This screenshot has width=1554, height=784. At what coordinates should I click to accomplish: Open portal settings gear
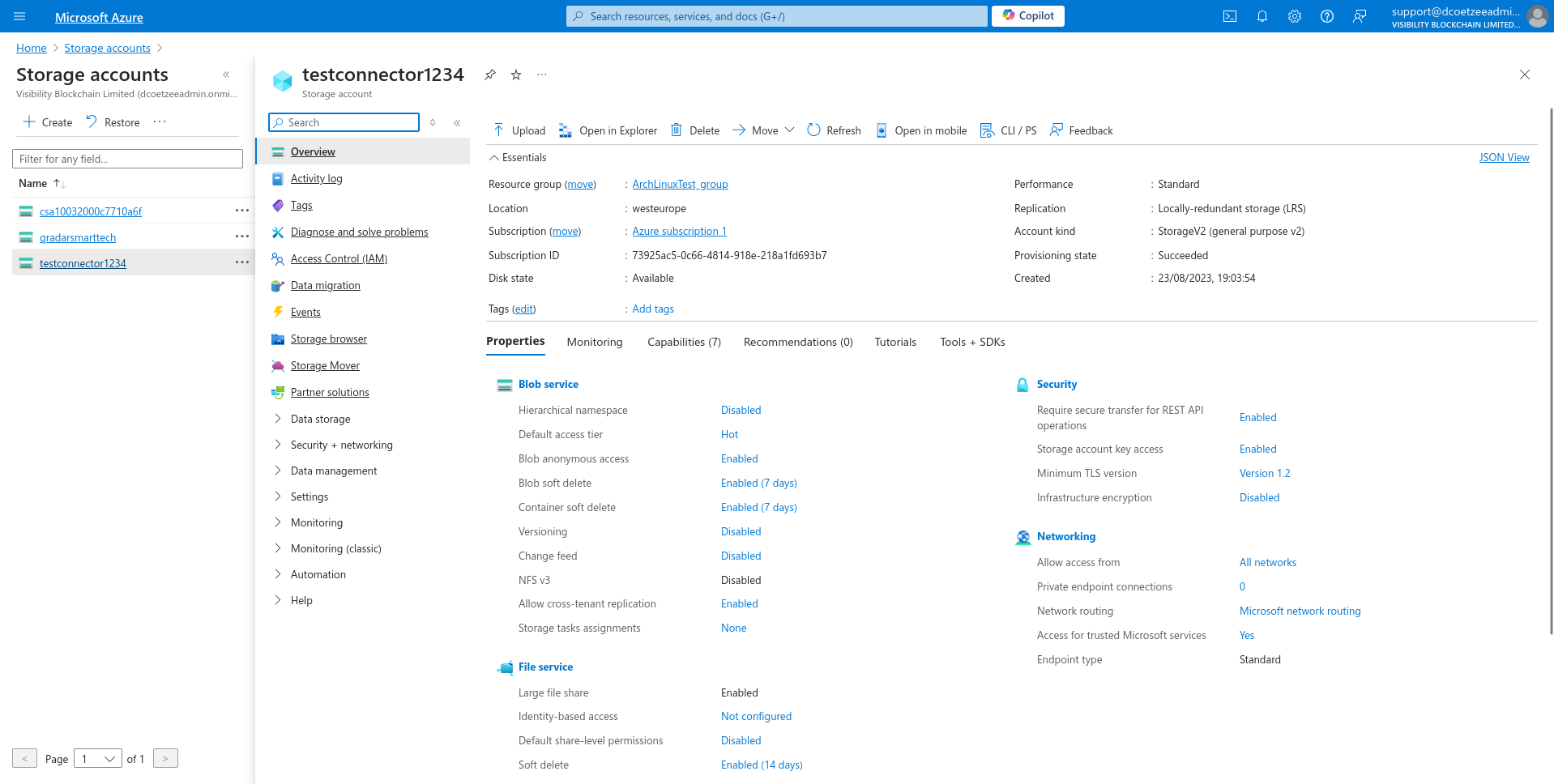(1294, 16)
